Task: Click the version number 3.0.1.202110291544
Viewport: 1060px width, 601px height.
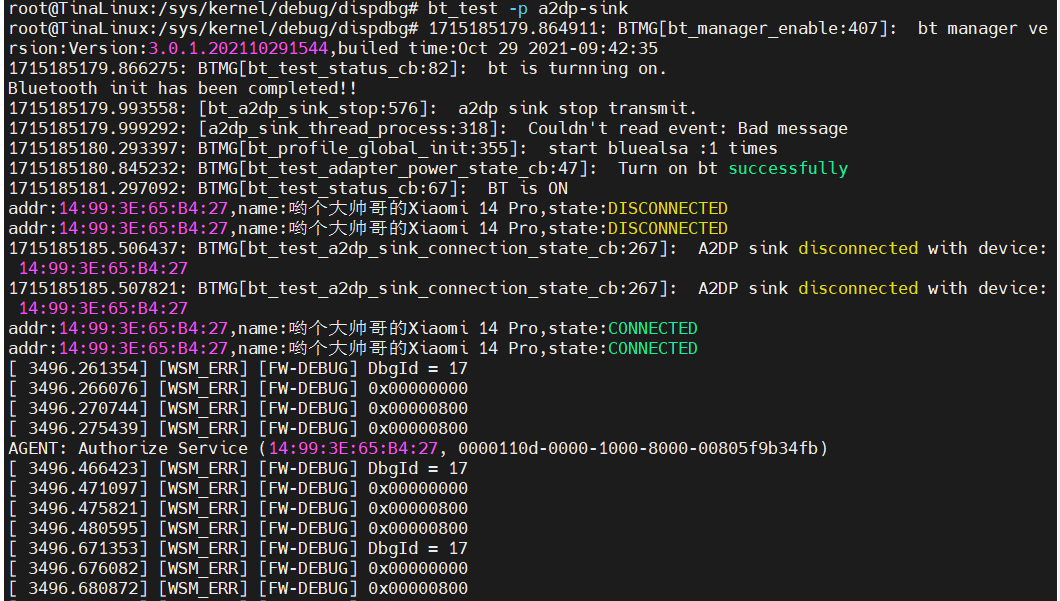Action: [238, 49]
